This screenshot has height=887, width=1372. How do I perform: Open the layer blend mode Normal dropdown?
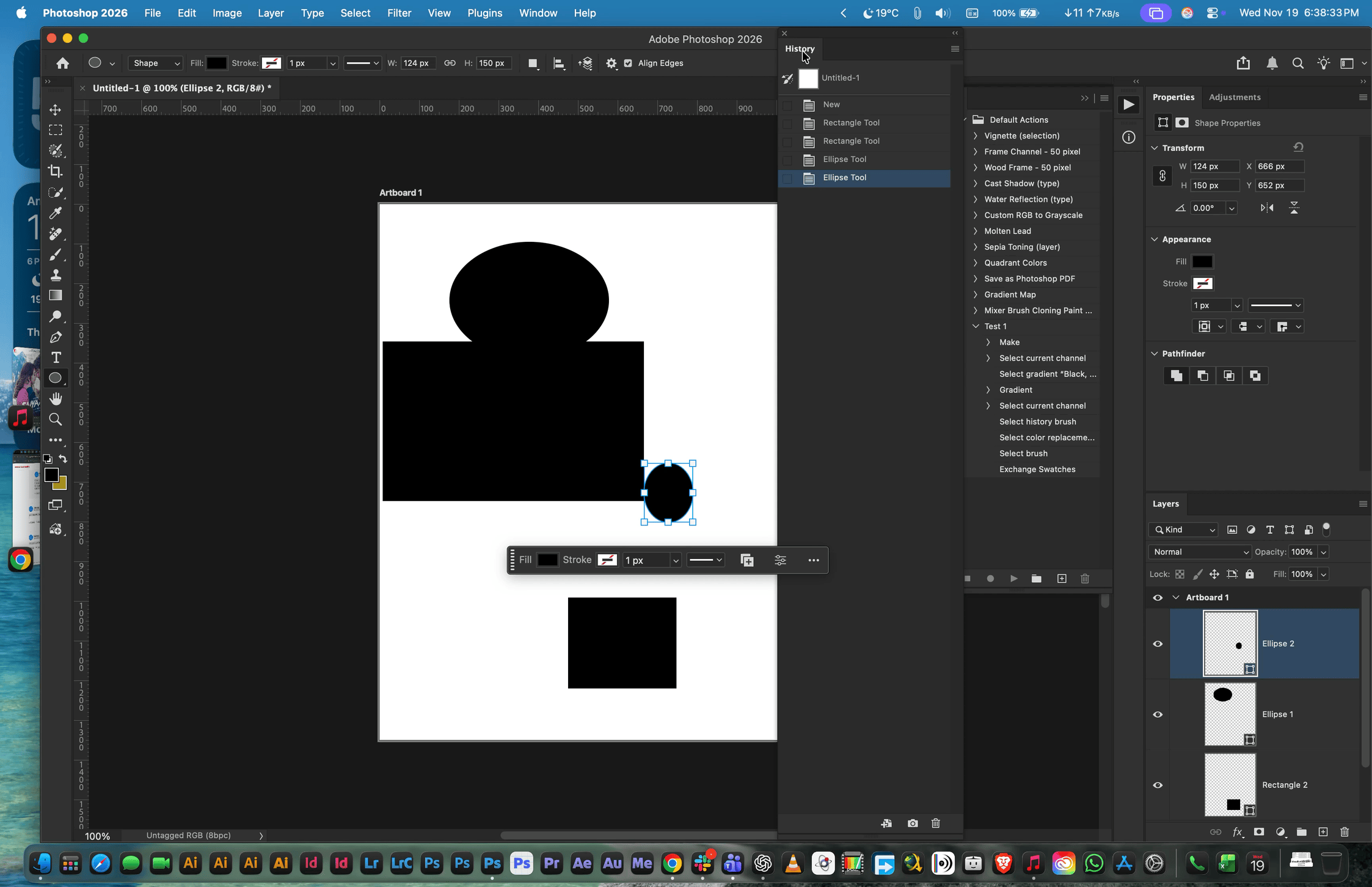coord(1199,552)
